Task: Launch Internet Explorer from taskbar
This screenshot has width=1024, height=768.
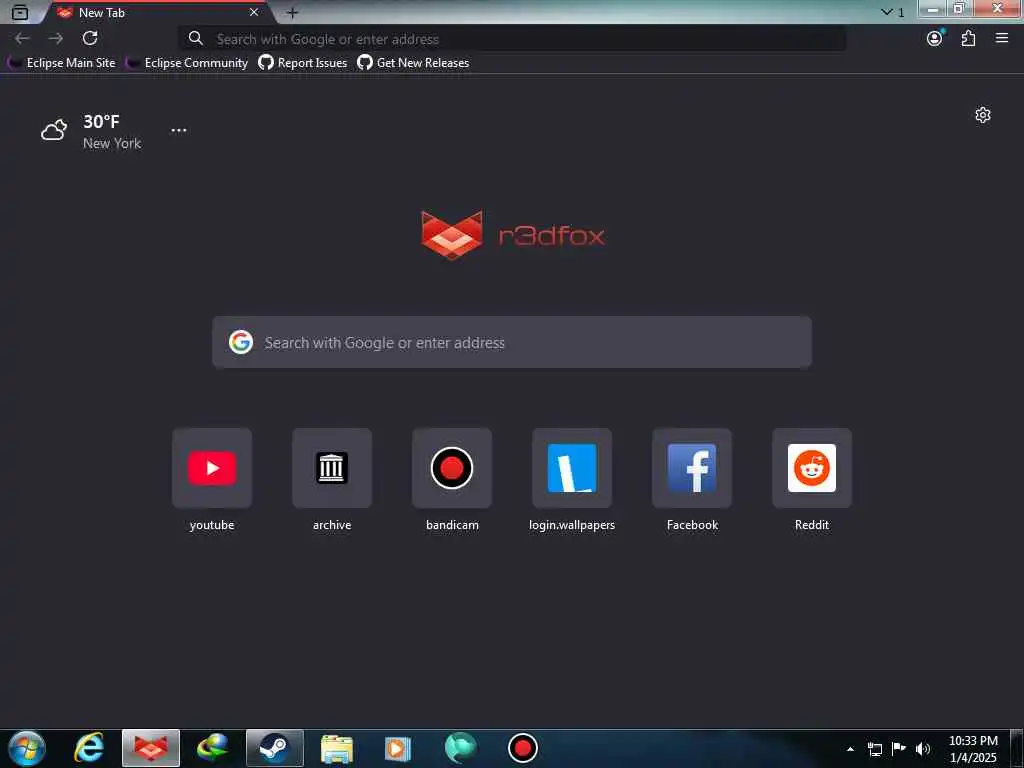Action: tap(89, 748)
